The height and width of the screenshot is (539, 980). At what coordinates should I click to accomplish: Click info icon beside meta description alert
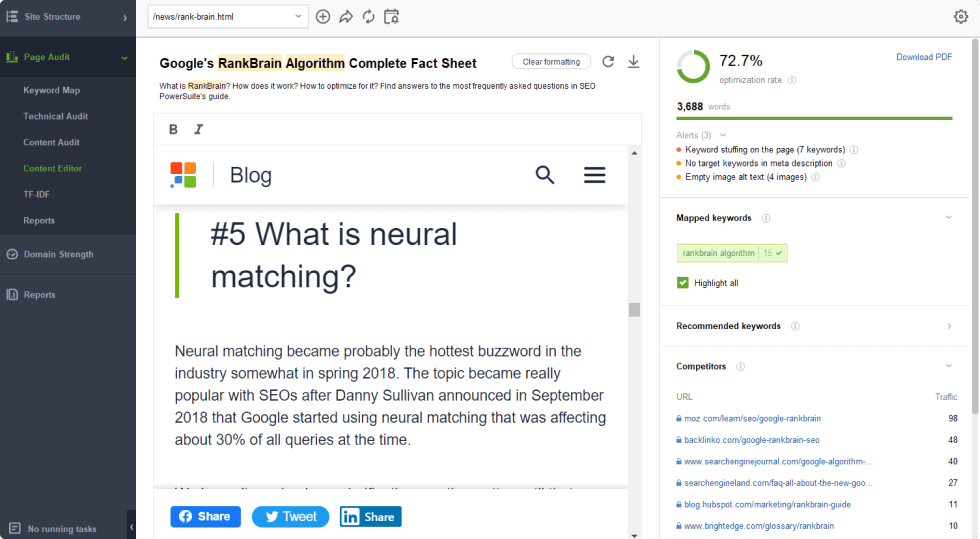point(841,163)
